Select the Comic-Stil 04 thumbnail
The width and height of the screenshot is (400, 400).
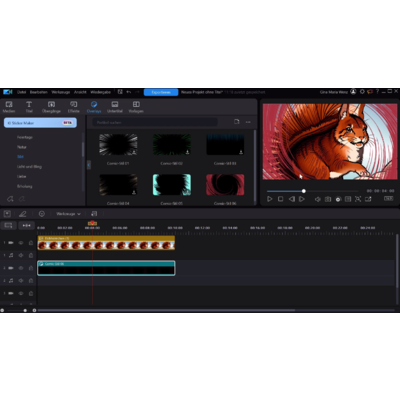tap(118, 185)
